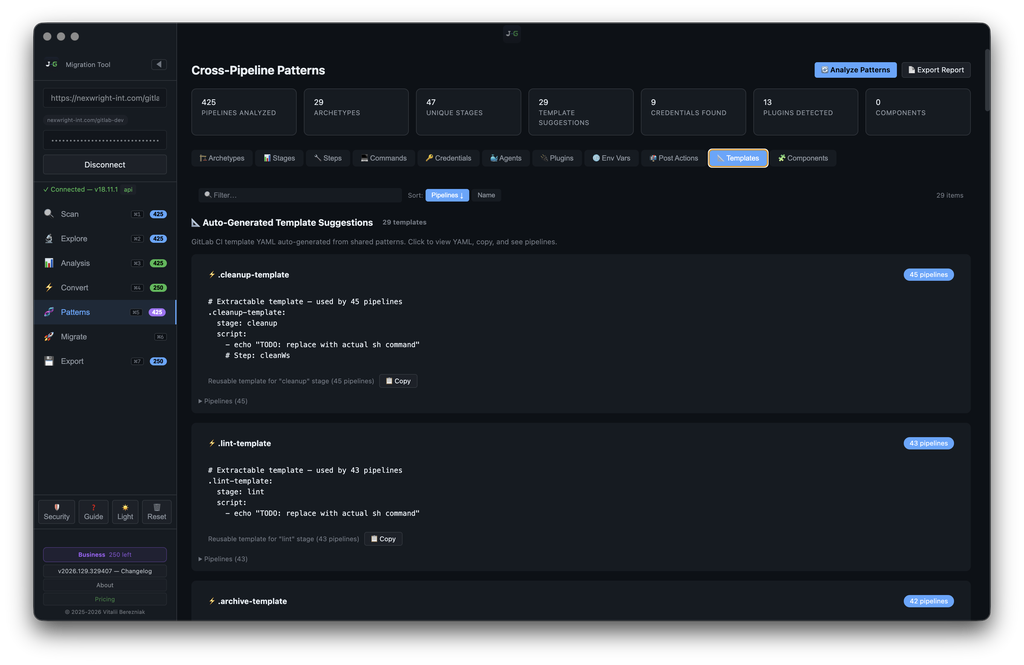Expand Pipelines (43) list
1024x665 pixels.
223,559
